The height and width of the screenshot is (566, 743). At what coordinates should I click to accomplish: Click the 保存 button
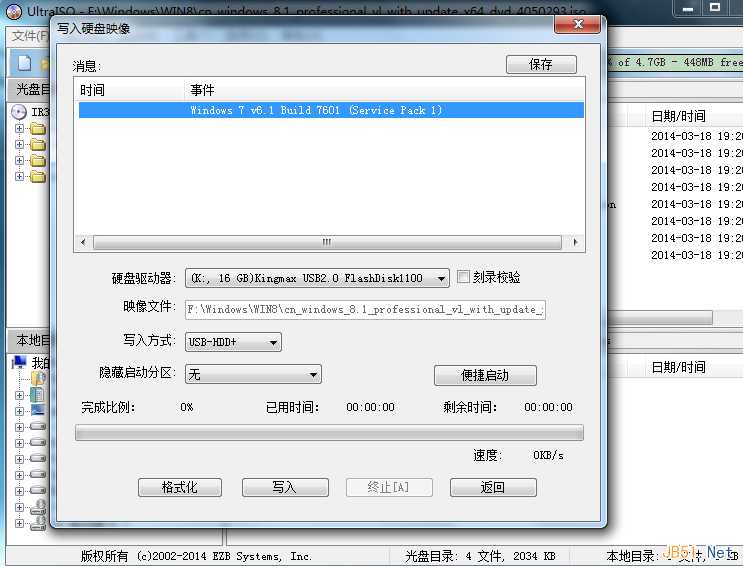point(541,64)
